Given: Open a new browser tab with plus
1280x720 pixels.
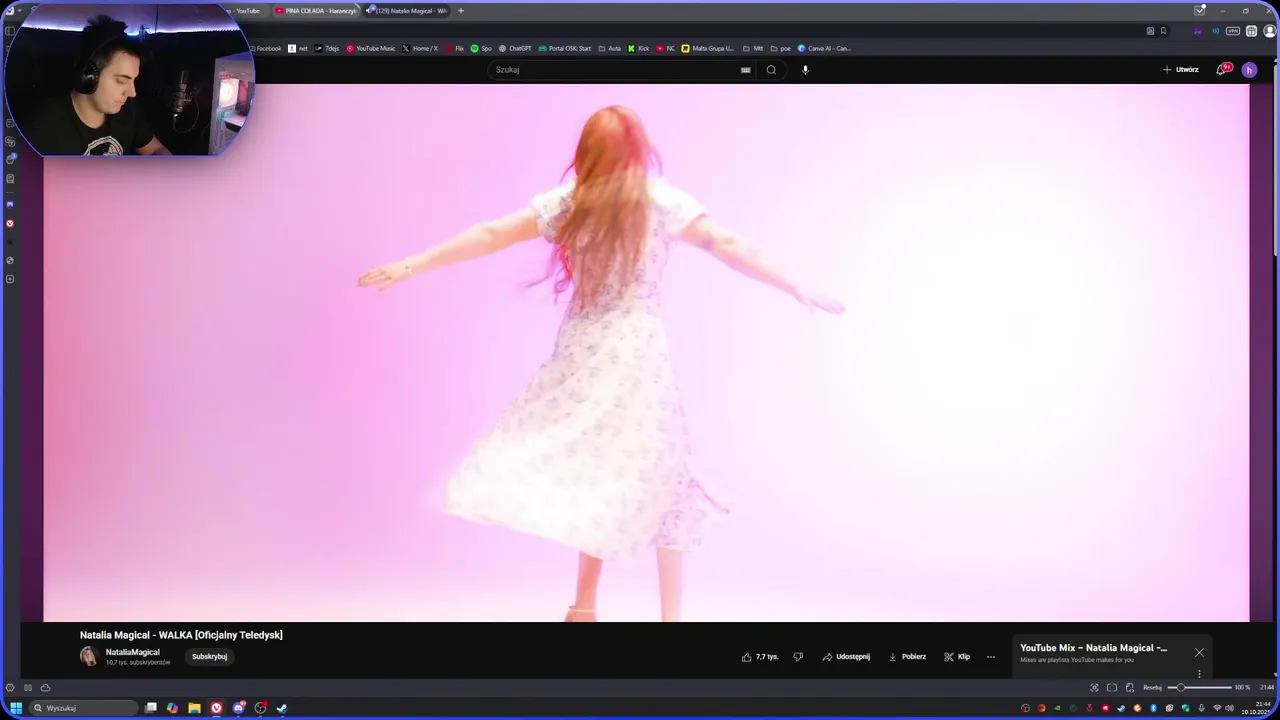Looking at the screenshot, I should 461,11.
